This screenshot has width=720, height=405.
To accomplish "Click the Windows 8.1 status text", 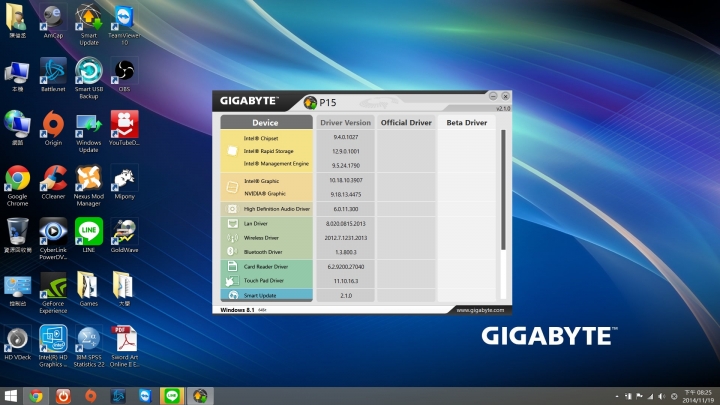I will click(x=237, y=310).
